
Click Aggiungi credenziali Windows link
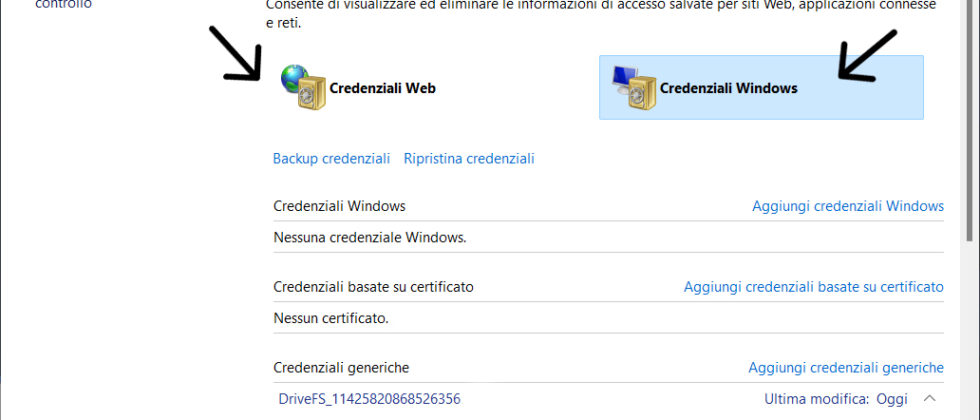(848, 206)
